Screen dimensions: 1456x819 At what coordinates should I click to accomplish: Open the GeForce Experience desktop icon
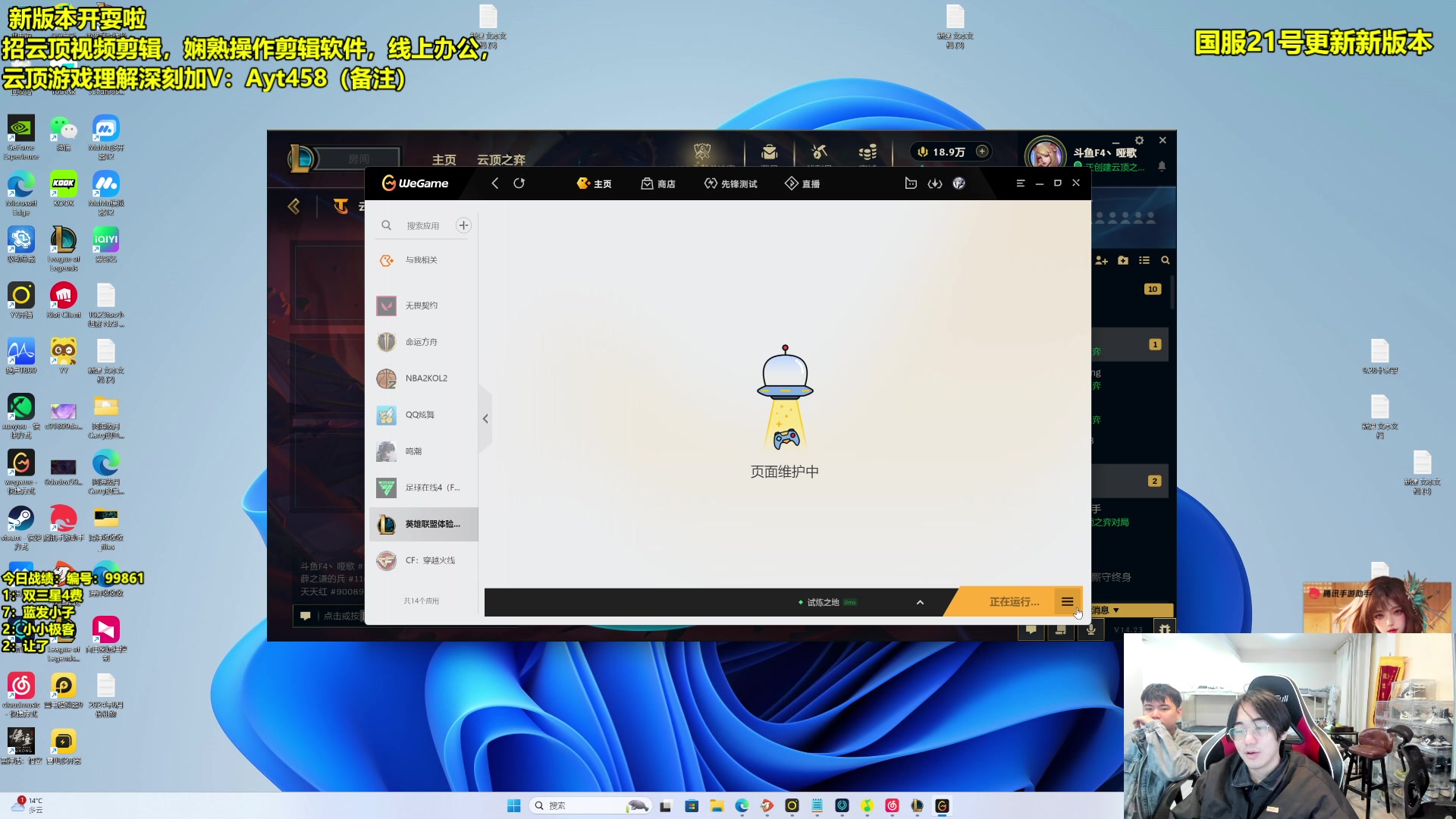21,137
